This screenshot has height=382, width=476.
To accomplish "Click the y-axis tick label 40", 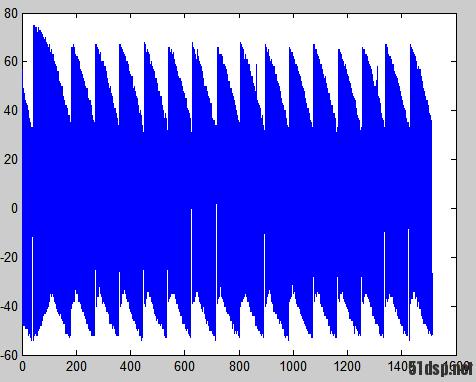I will coord(11,111).
